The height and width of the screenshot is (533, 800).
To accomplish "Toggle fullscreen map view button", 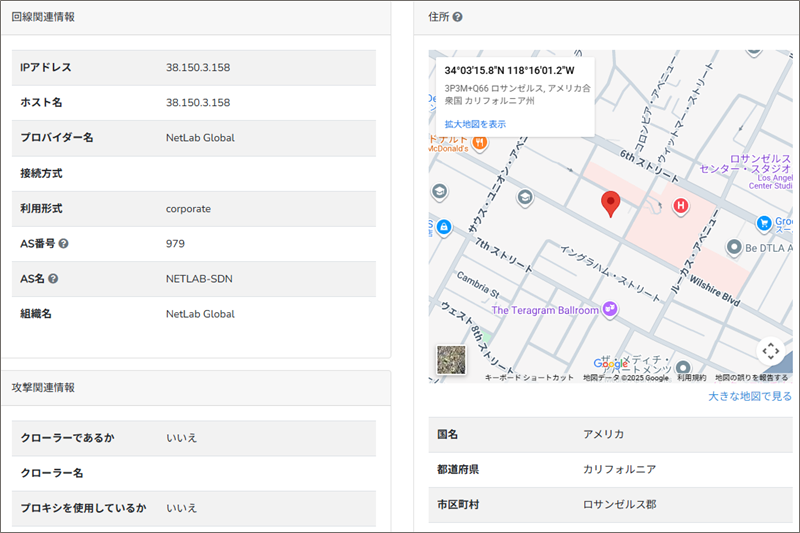I will point(769,351).
